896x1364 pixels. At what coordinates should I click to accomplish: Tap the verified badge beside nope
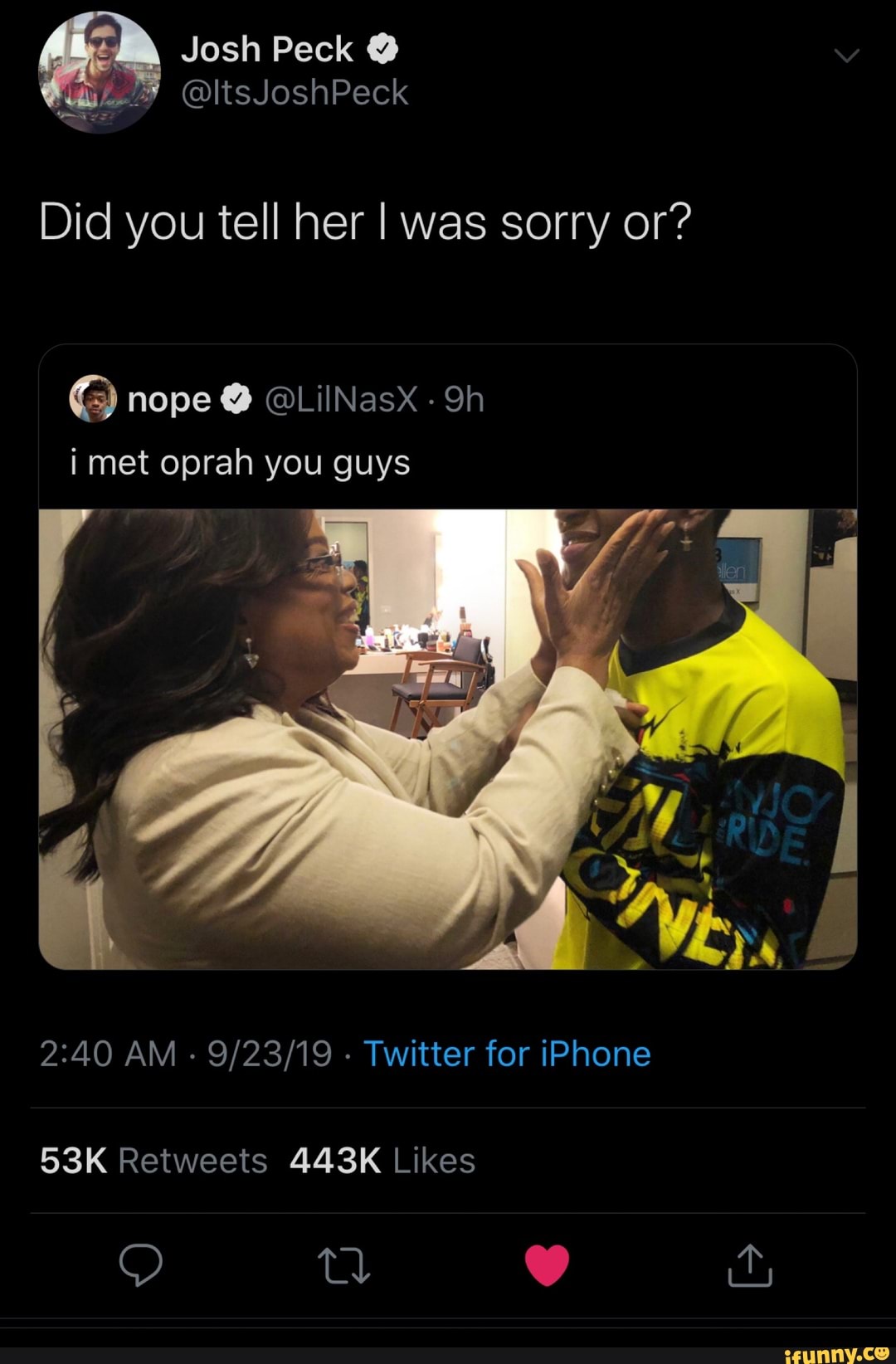(x=236, y=400)
